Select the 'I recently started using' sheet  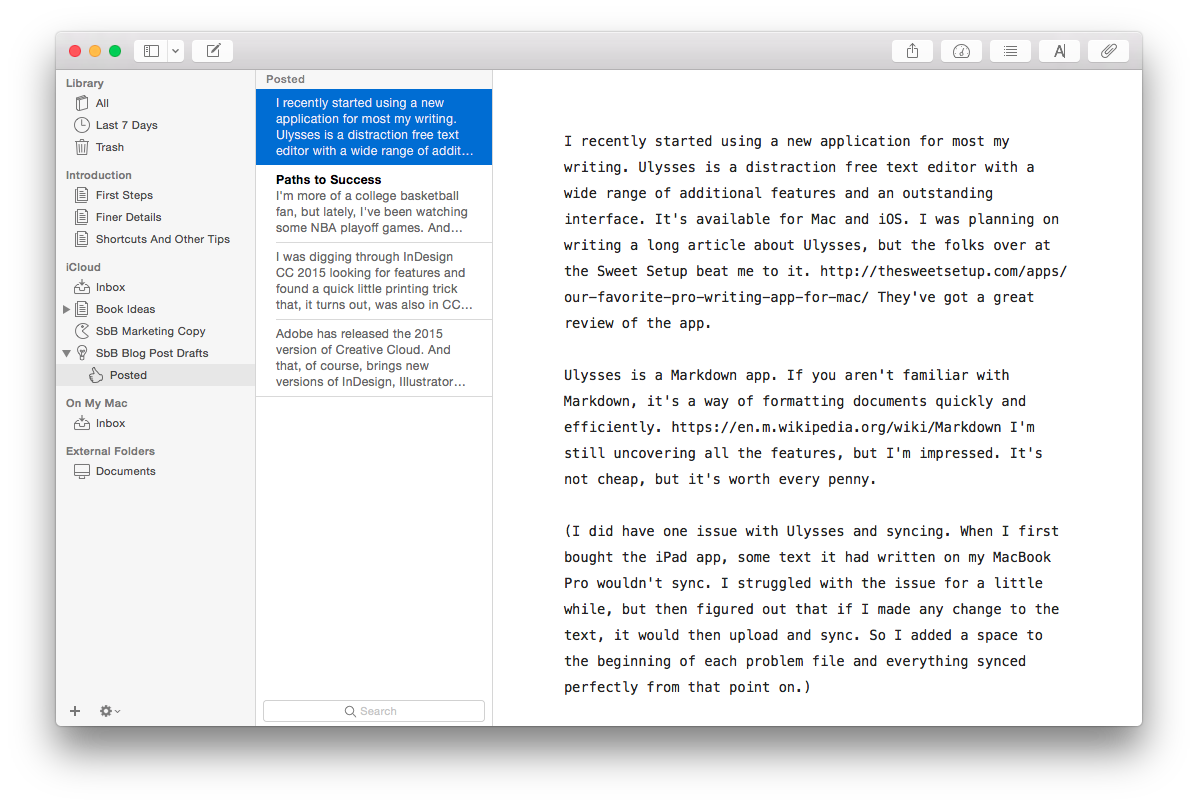click(374, 127)
